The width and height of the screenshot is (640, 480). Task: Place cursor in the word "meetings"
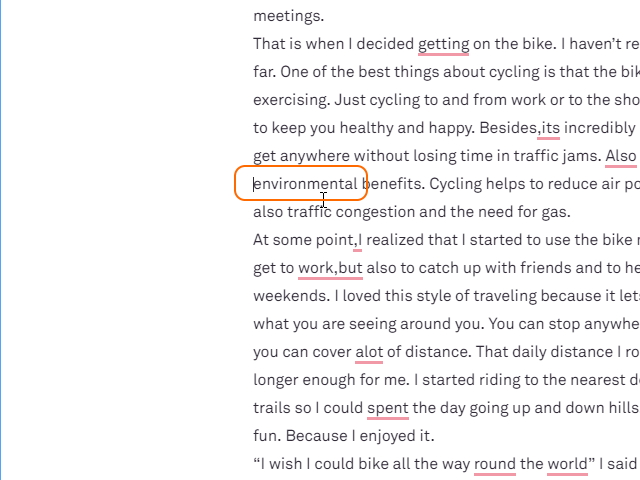tap(288, 16)
